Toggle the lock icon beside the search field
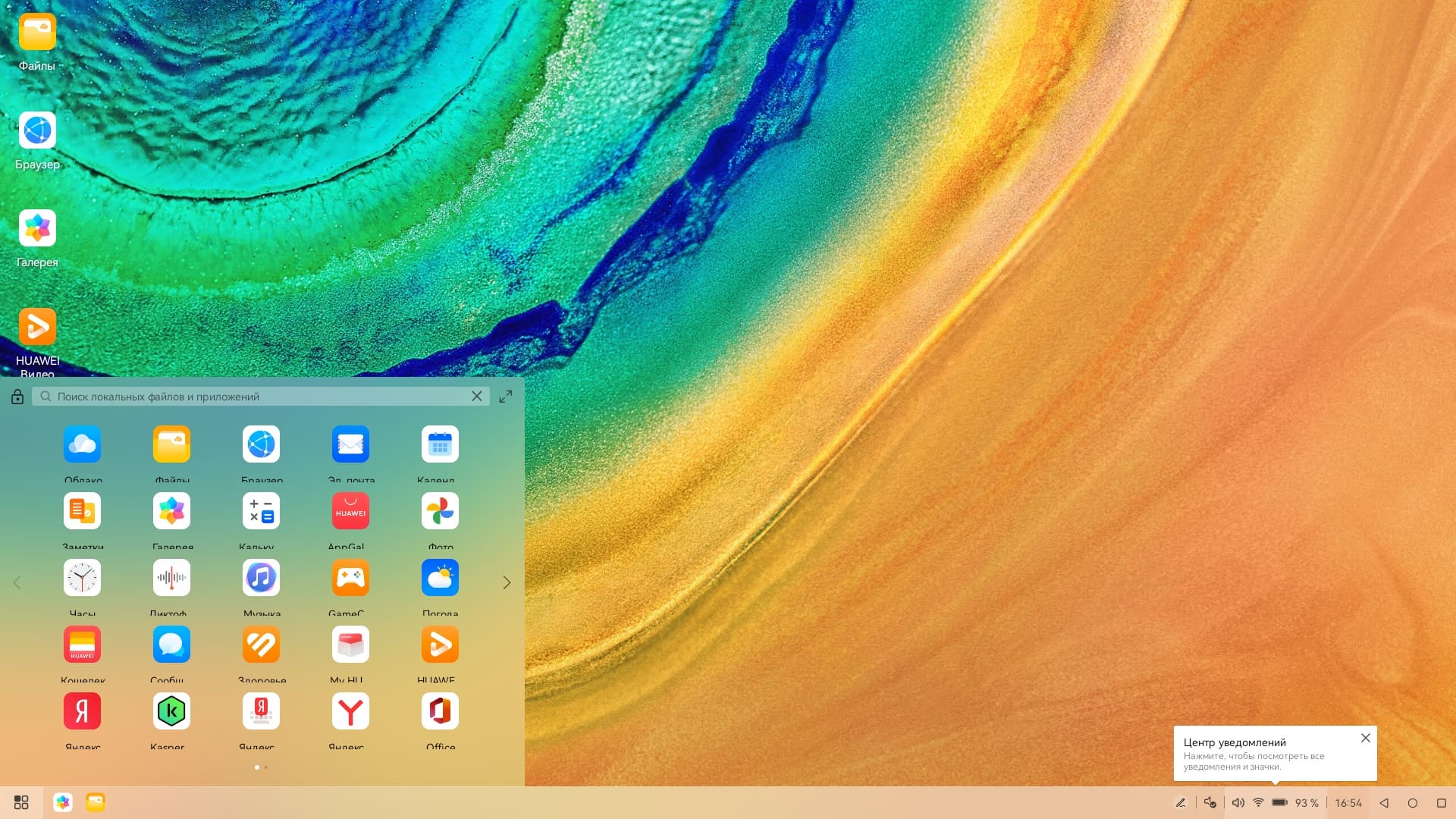The image size is (1456, 819). point(17,397)
